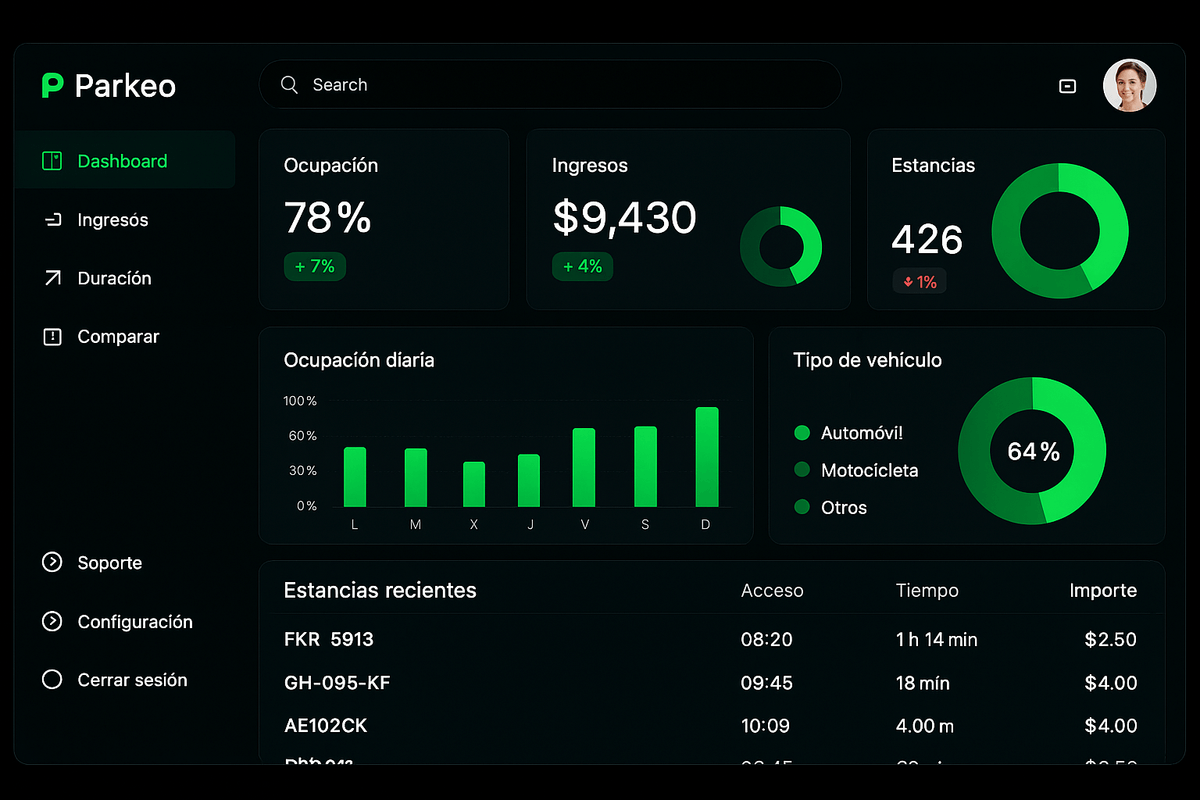
Task: Click the Comparar exclamation icon
Action: click(x=50, y=337)
